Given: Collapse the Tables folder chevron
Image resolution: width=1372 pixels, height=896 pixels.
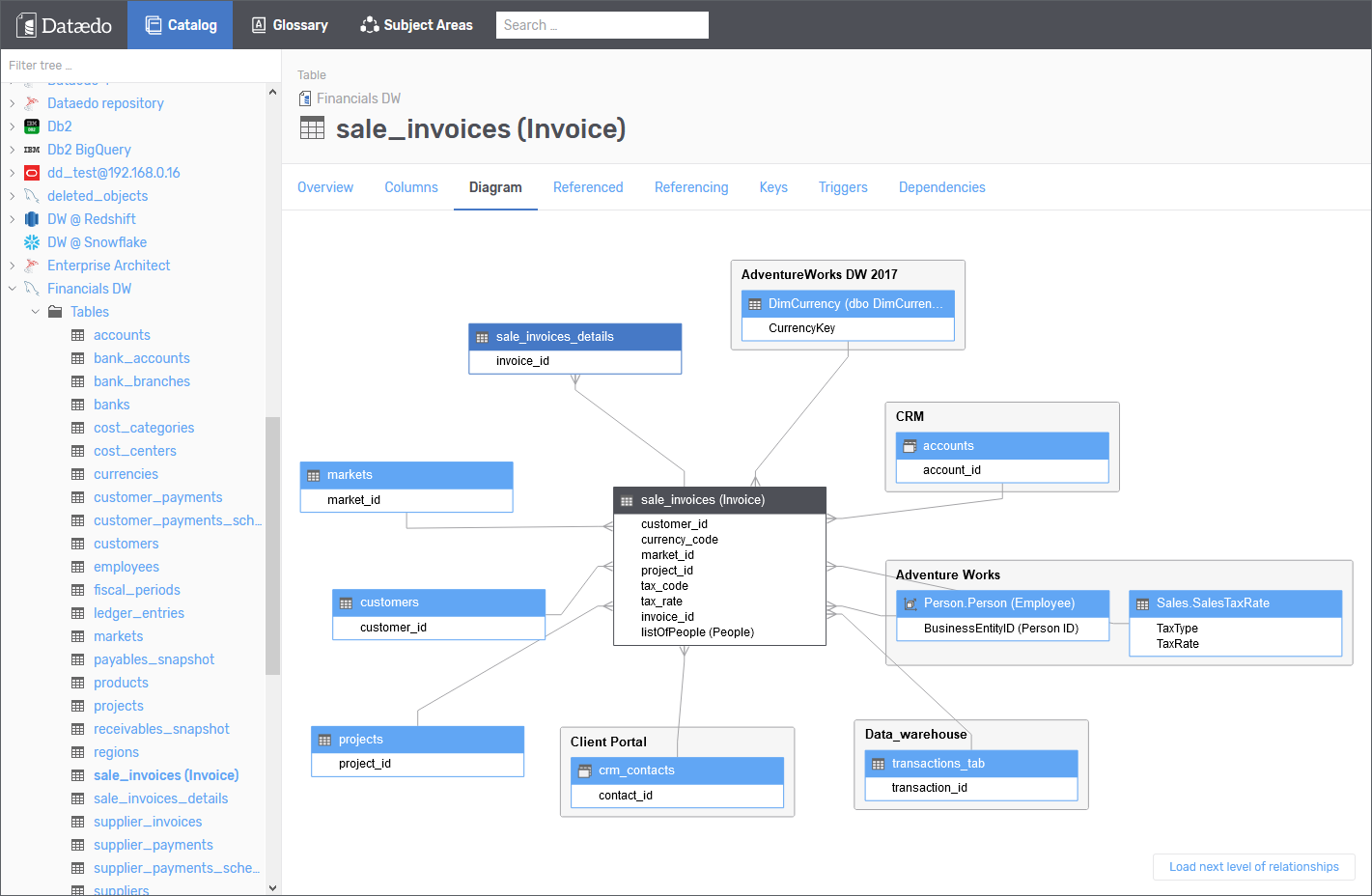Looking at the screenshot, I should pyautogui.click(x=36, y=312).
